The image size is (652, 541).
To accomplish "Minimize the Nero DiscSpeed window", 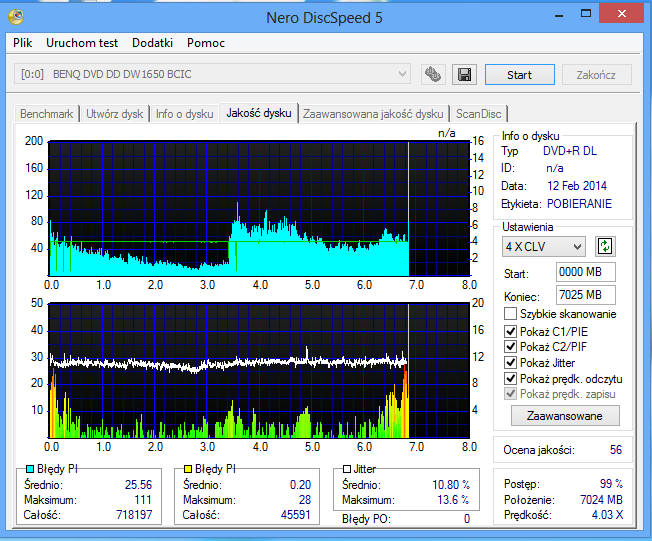I will click(x=559, y=14).
